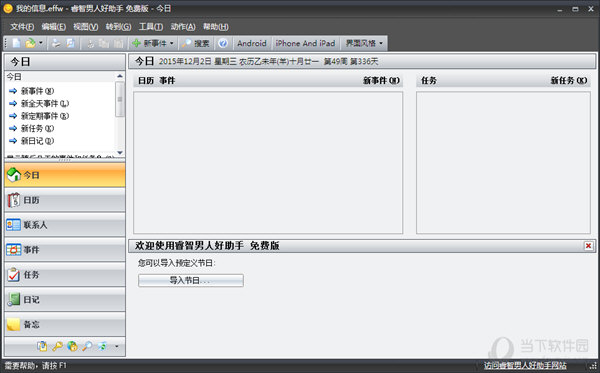Click the blue help question icon
Image resolution: width=600 pixels, height=373 pixels.
tap(223, 43)
